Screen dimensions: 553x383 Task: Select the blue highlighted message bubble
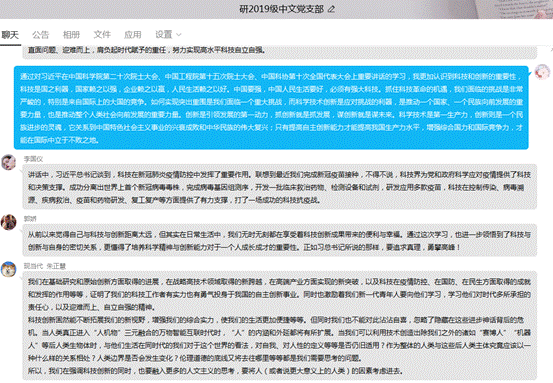point(271,108)
